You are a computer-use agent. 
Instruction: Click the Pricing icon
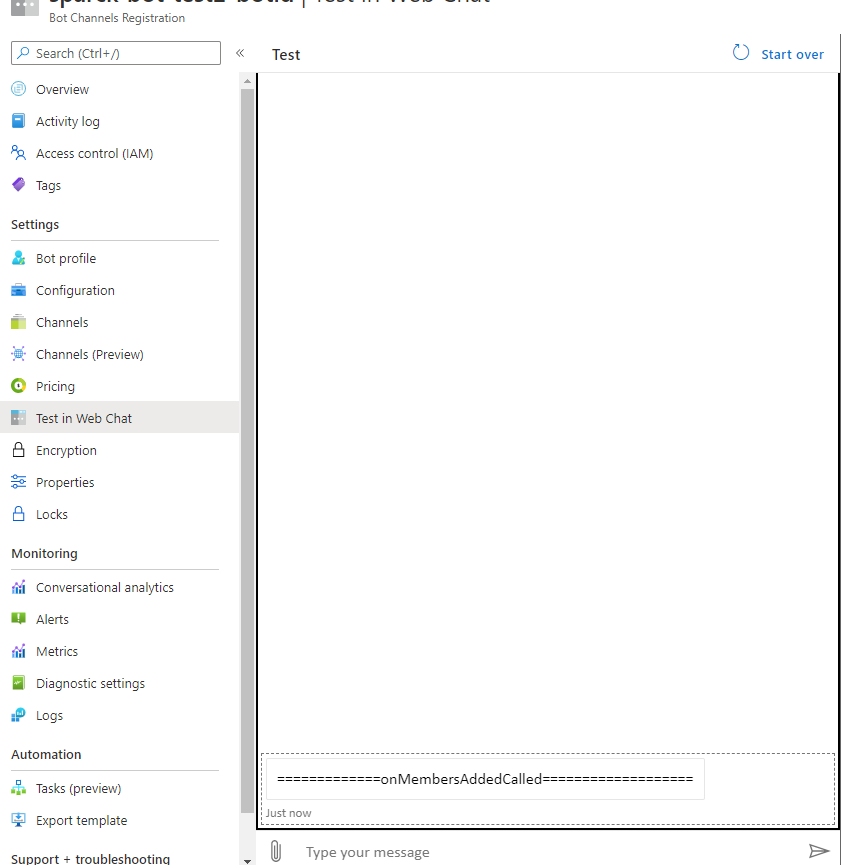[19, 386]
